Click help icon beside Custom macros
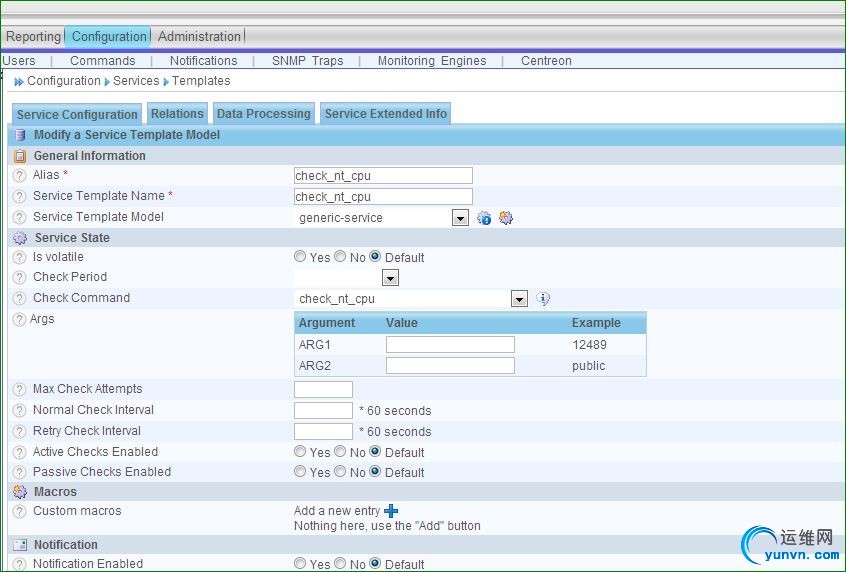Image resolution: width=846 pixels, height=572 pixels. pyautogui.click(x=19, y=512)
